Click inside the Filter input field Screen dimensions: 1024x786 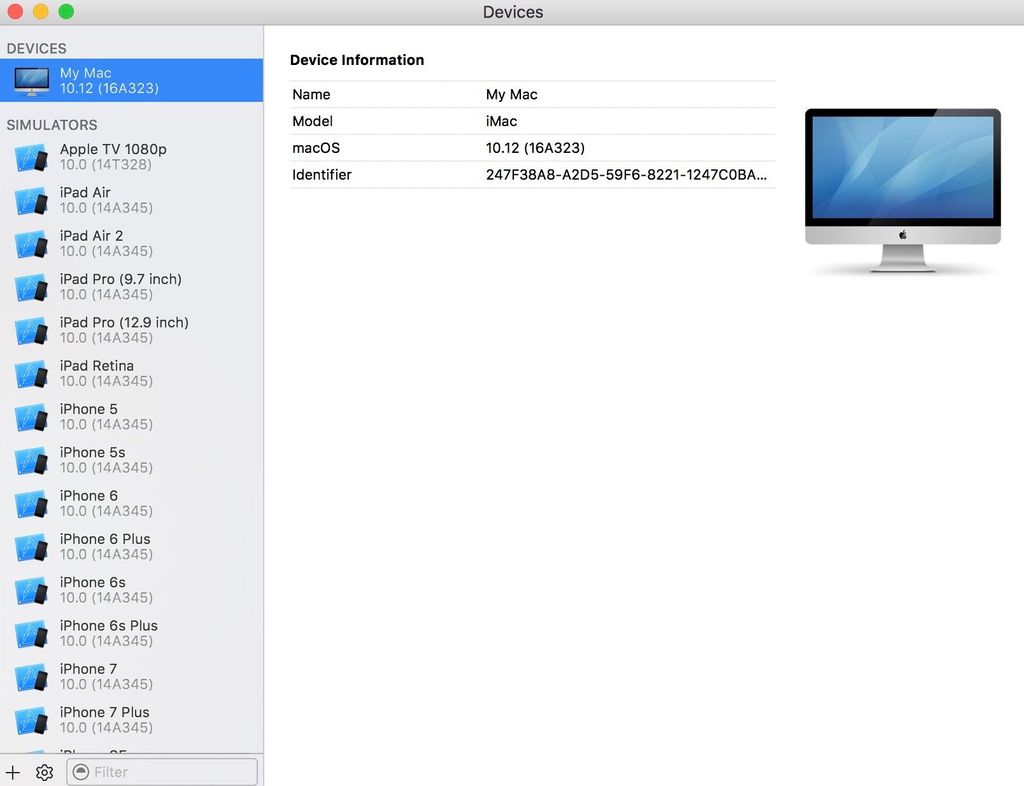pyautogui.click(x=160, y=772)
